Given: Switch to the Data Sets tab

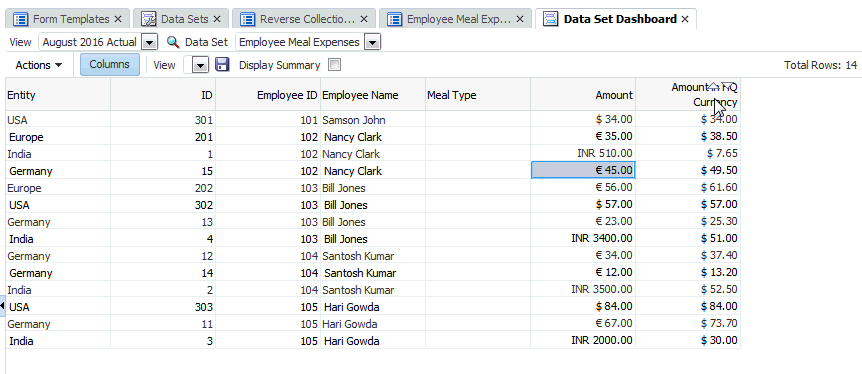Looking at the screenshot, I should (180, 19).
